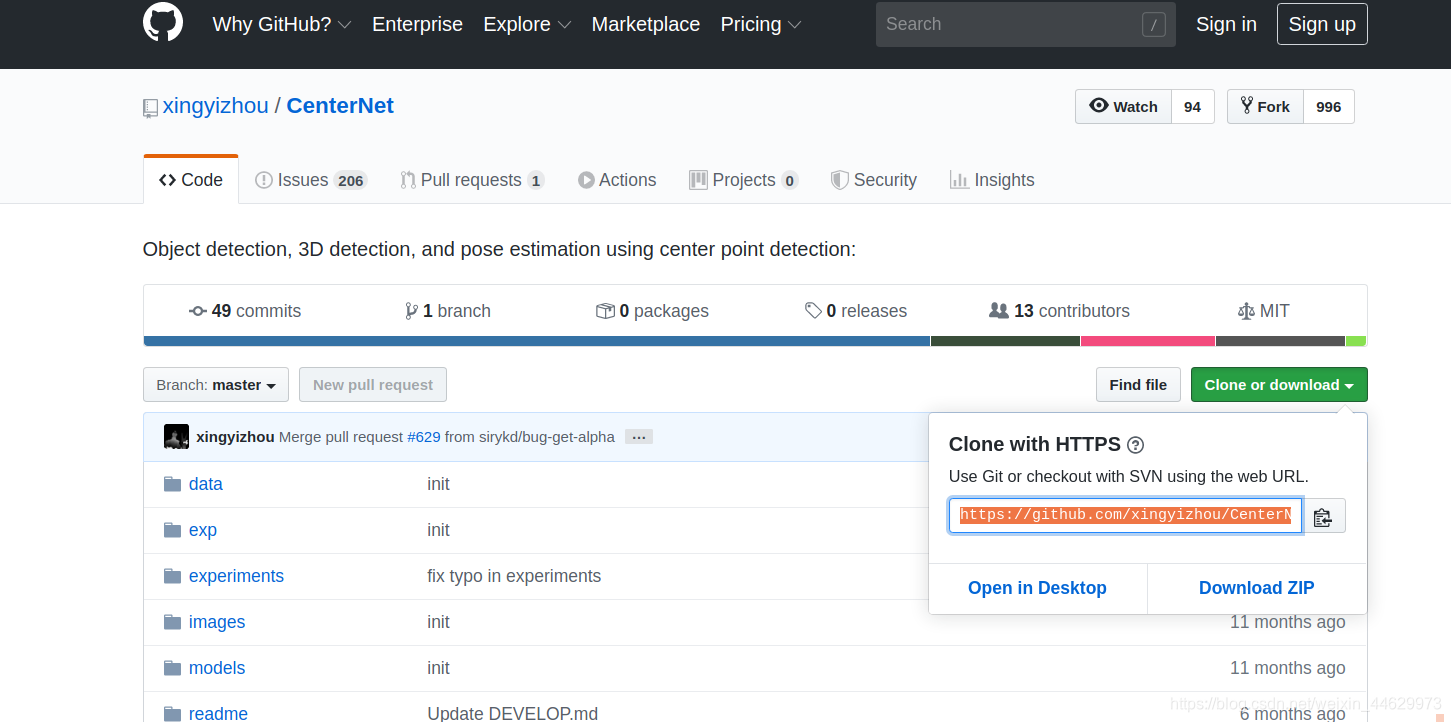
Task: Focus the GitHub search field
Action: [1010, 24]
